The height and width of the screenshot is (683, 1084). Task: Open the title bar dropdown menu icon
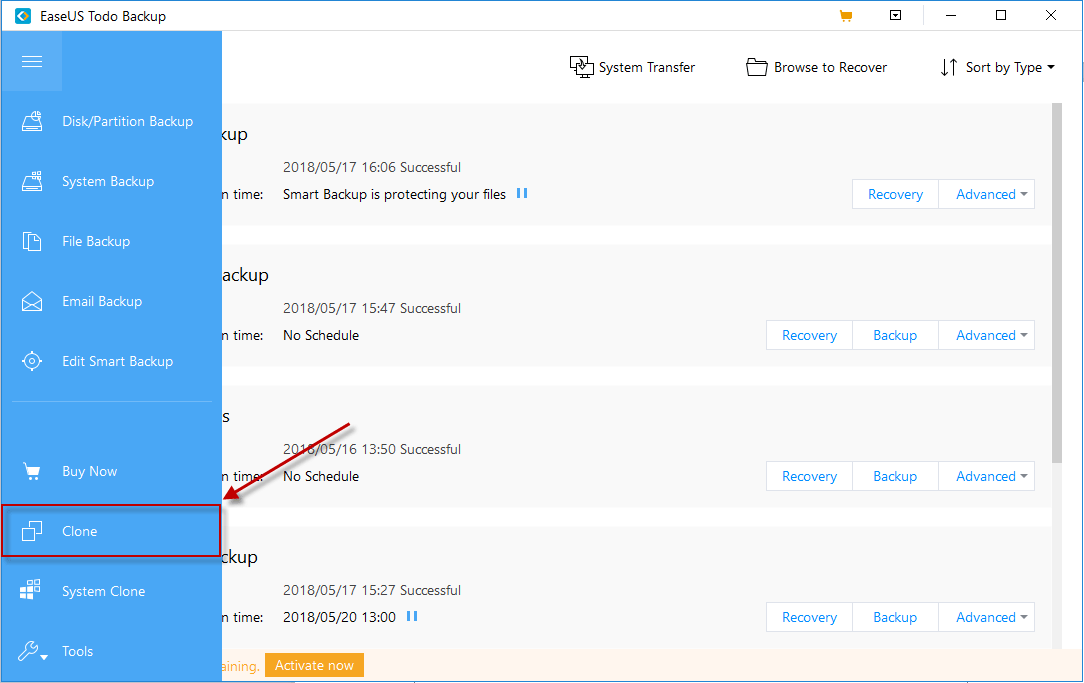point(895,15)
